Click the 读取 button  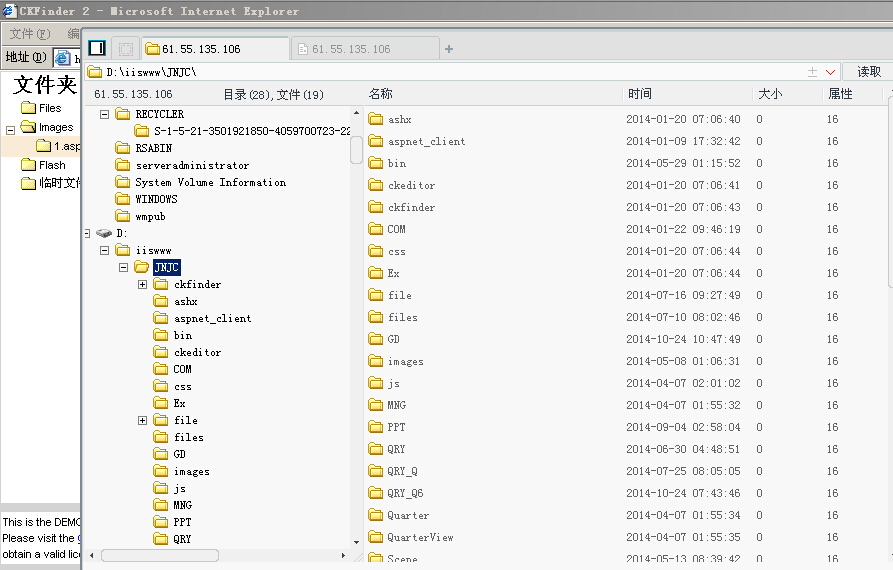coord(869,72)
